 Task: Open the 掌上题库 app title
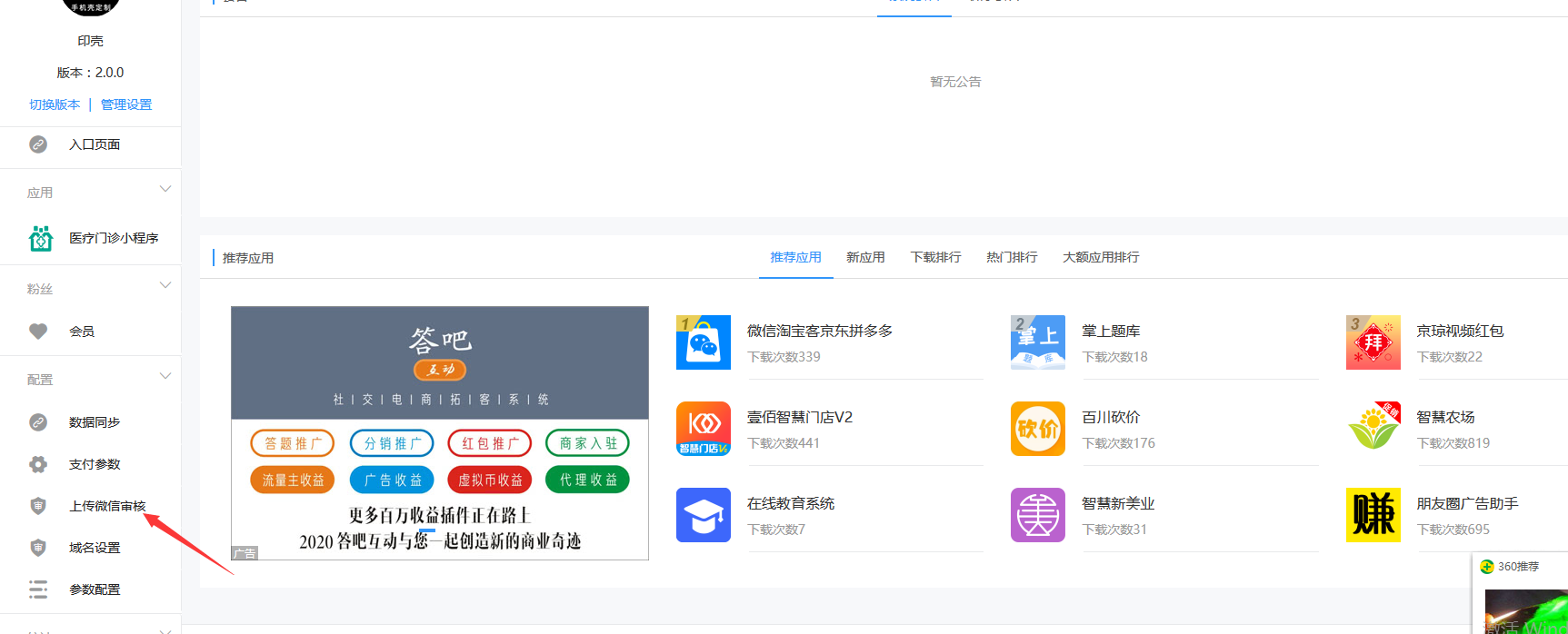point(1111,331)
